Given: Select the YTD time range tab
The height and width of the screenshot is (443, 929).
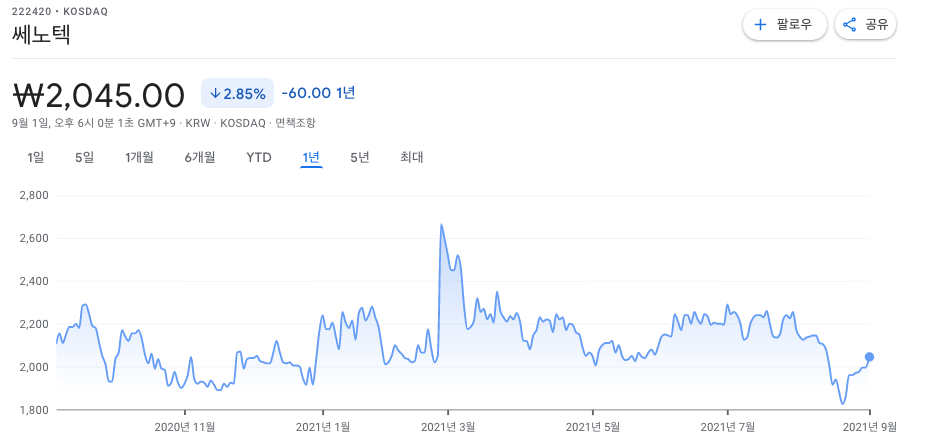Looking at the screenshot, I should pyautogui.click(x=259, y=158).
